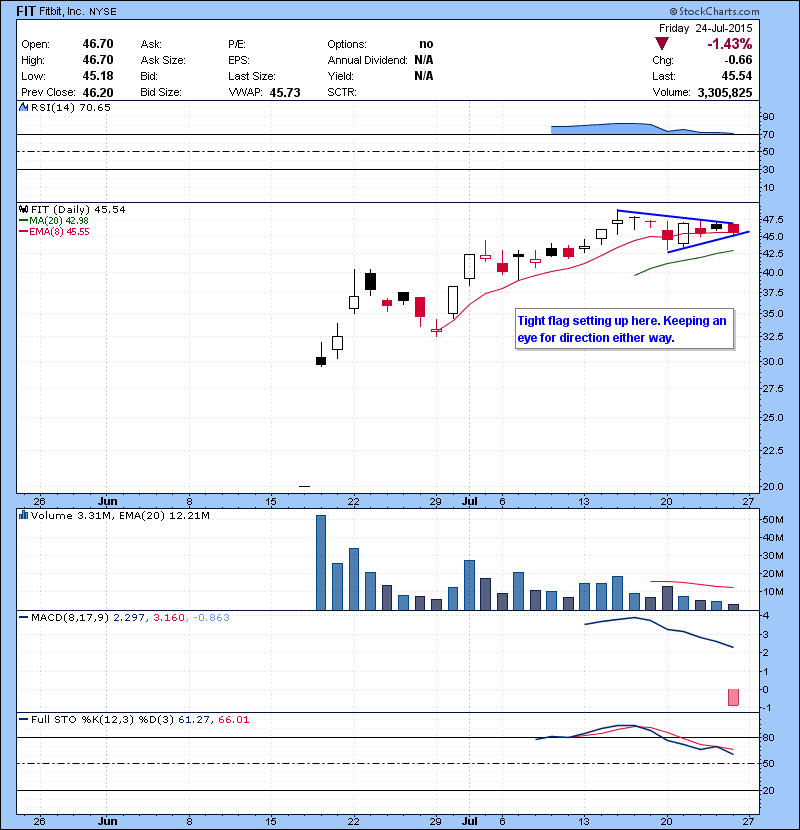
Task: Click the red down-triangle change indicator
Action: click(x=661, y=43)
